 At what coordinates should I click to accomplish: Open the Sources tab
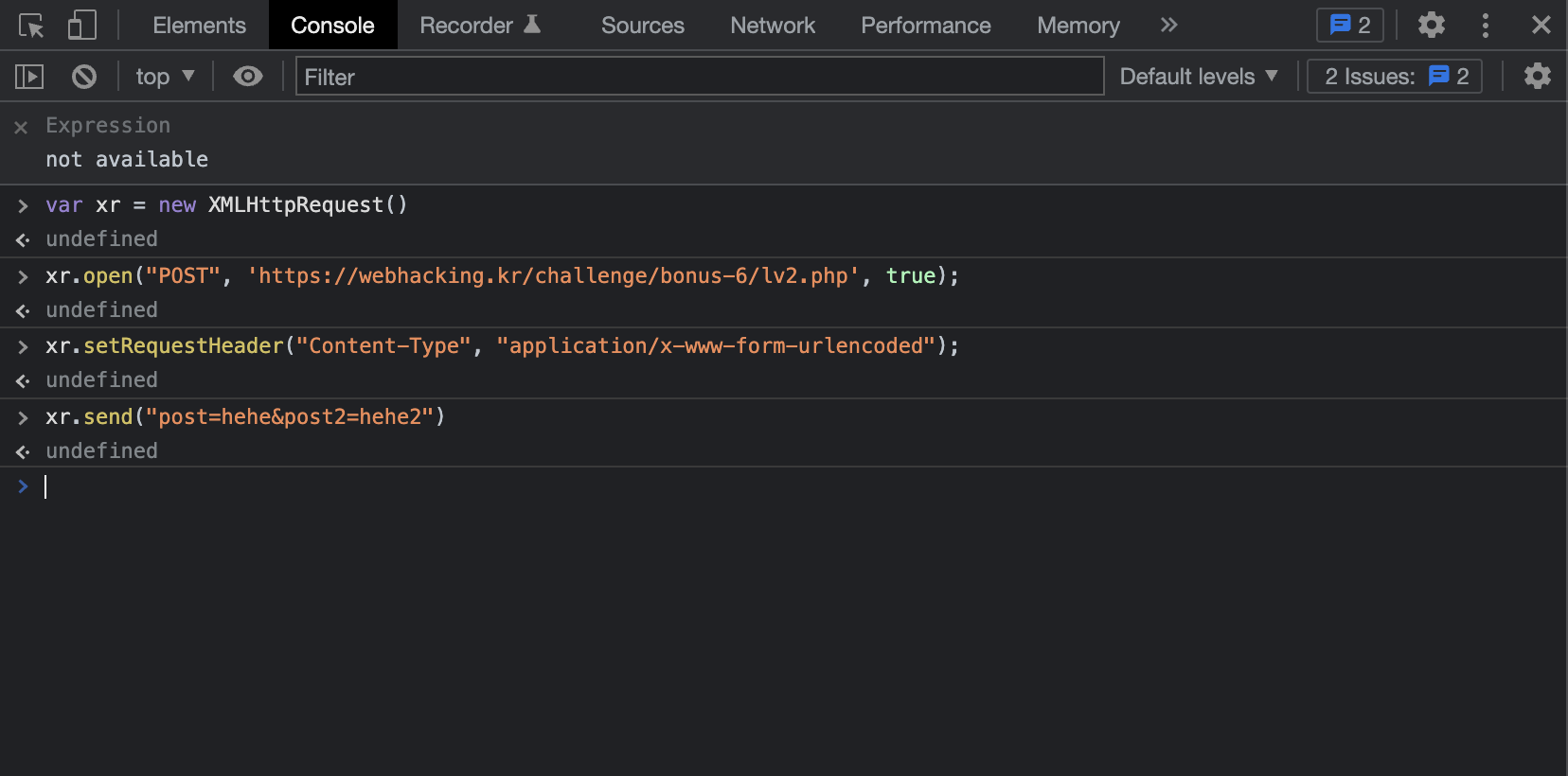(642, 26)
